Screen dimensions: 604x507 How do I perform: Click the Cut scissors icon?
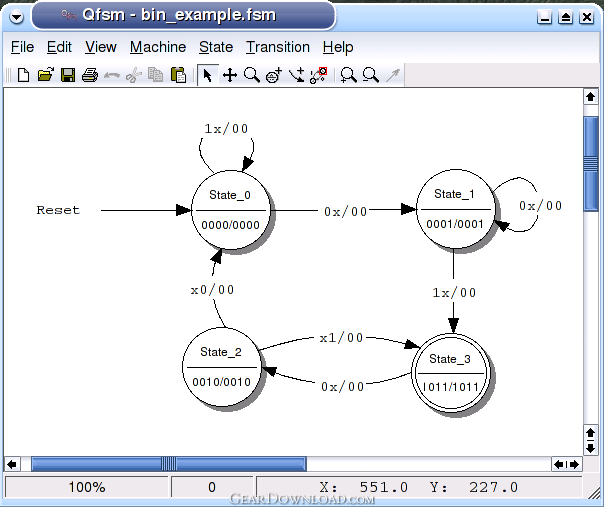click(134, 75)
